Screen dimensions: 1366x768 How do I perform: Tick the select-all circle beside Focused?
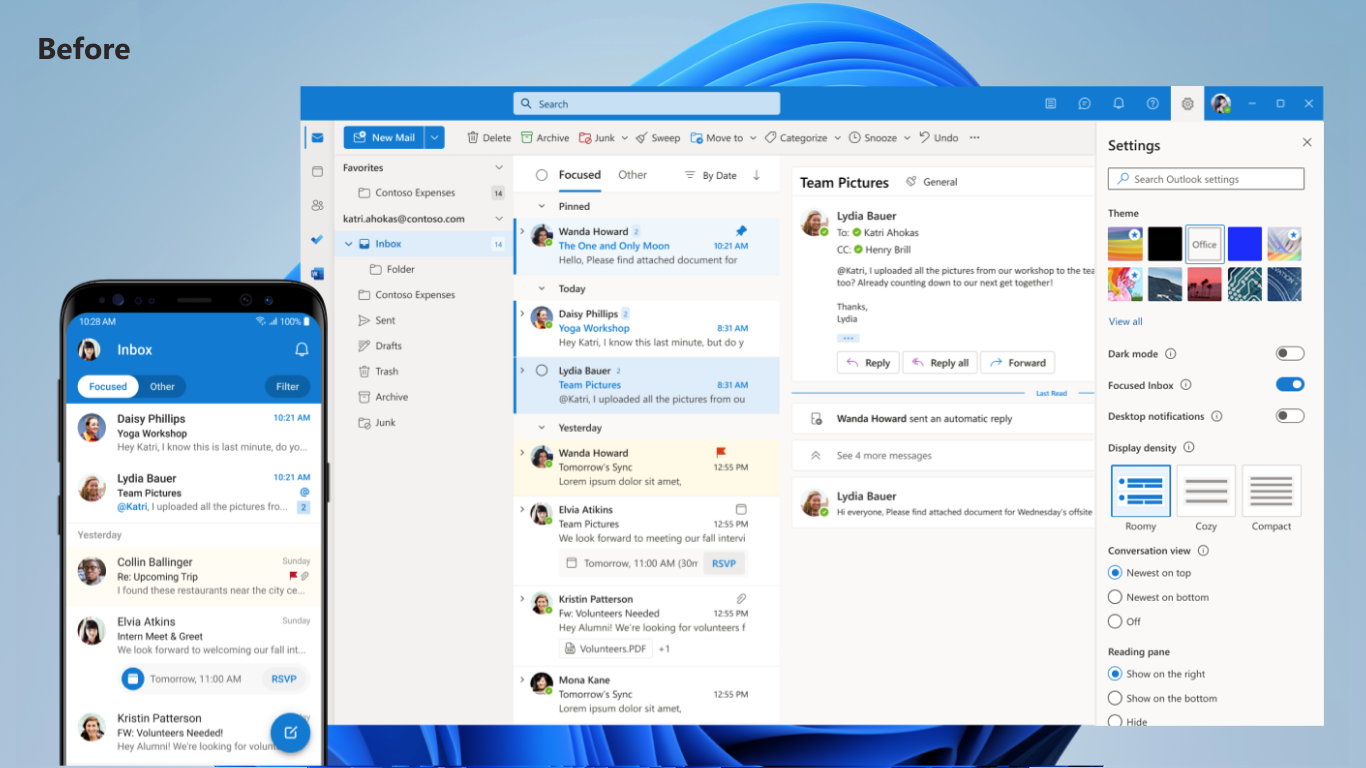(x=541, y=175)
